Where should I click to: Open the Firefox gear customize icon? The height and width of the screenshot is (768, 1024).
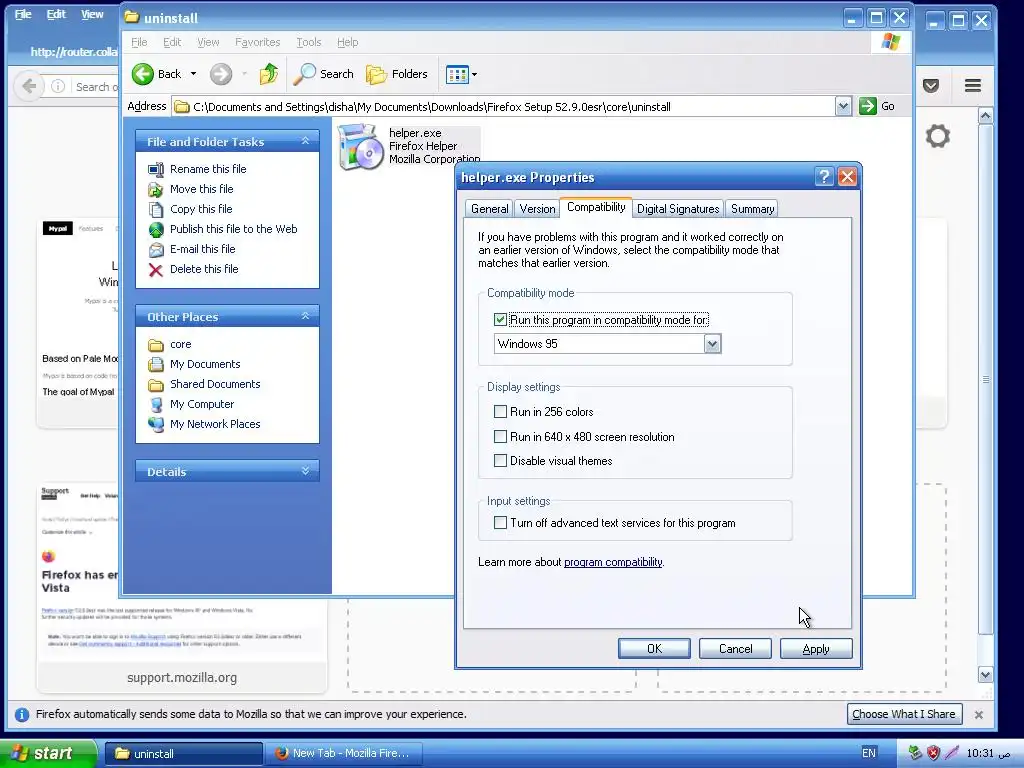tap(938, 136)
